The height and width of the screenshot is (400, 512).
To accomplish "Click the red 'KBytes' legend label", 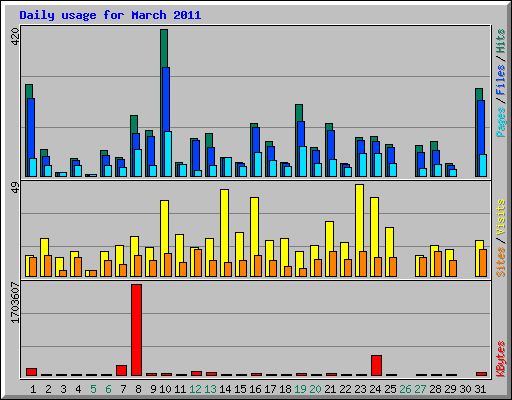I will pos(500,359).
